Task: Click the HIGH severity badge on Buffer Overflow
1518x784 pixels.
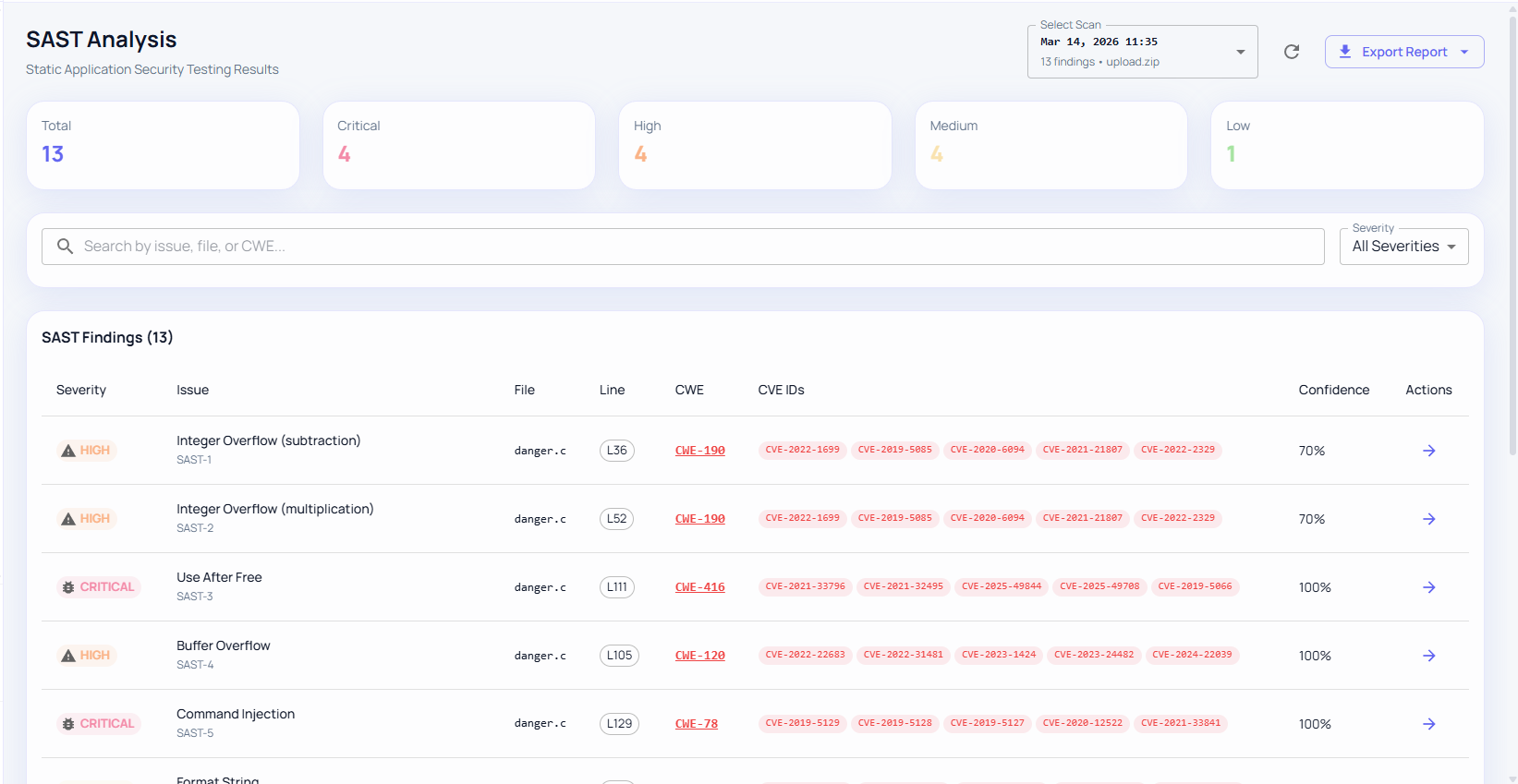Action: tap(86, 656)
